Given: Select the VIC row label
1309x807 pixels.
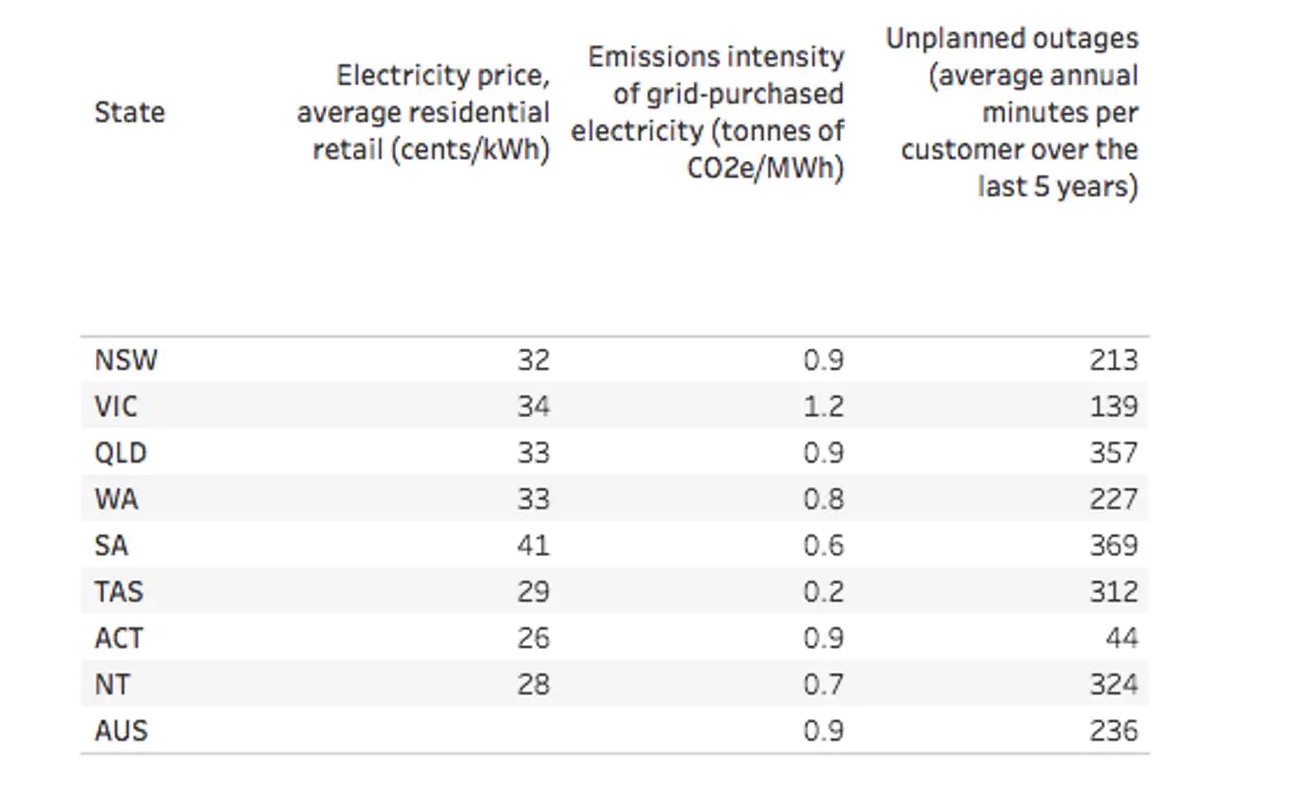Looking at the screenshot, I should pos(116,407).
